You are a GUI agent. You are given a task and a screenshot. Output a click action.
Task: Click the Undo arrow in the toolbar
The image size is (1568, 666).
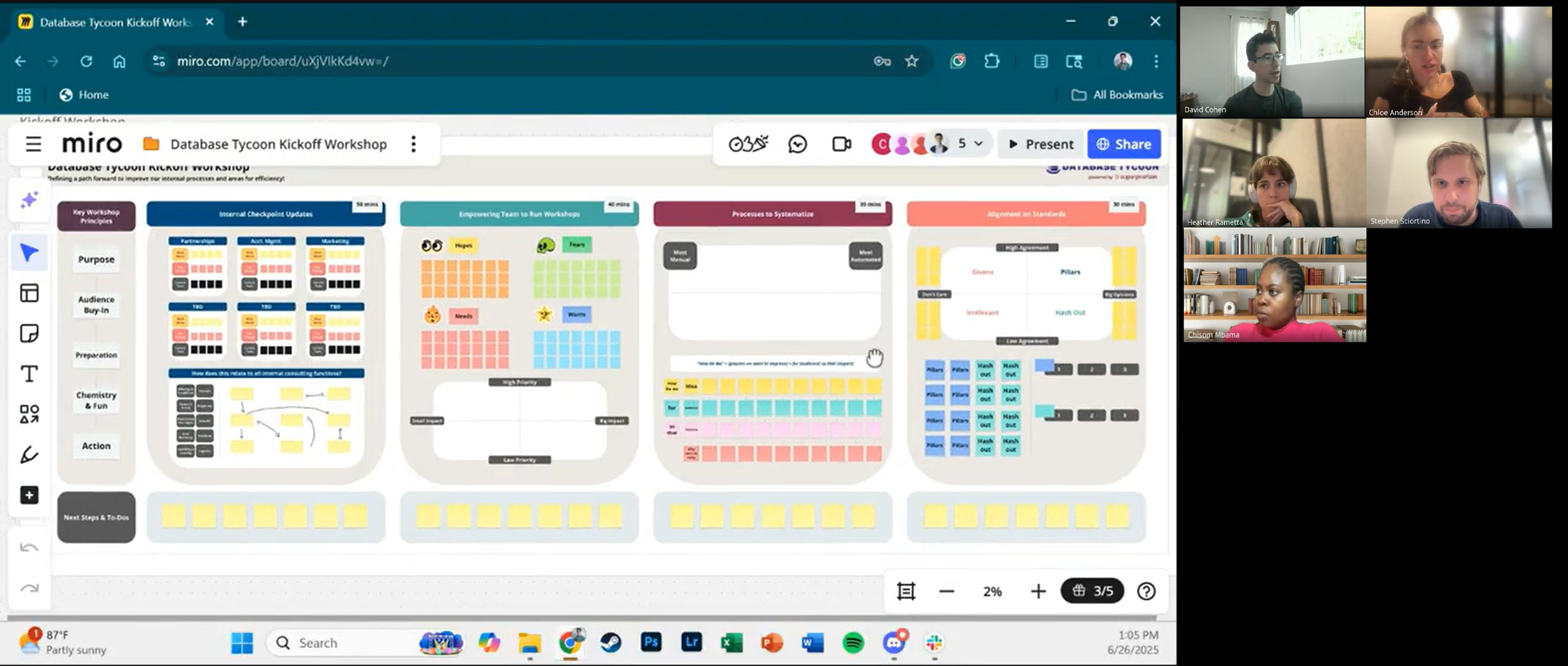pos(30,546)
